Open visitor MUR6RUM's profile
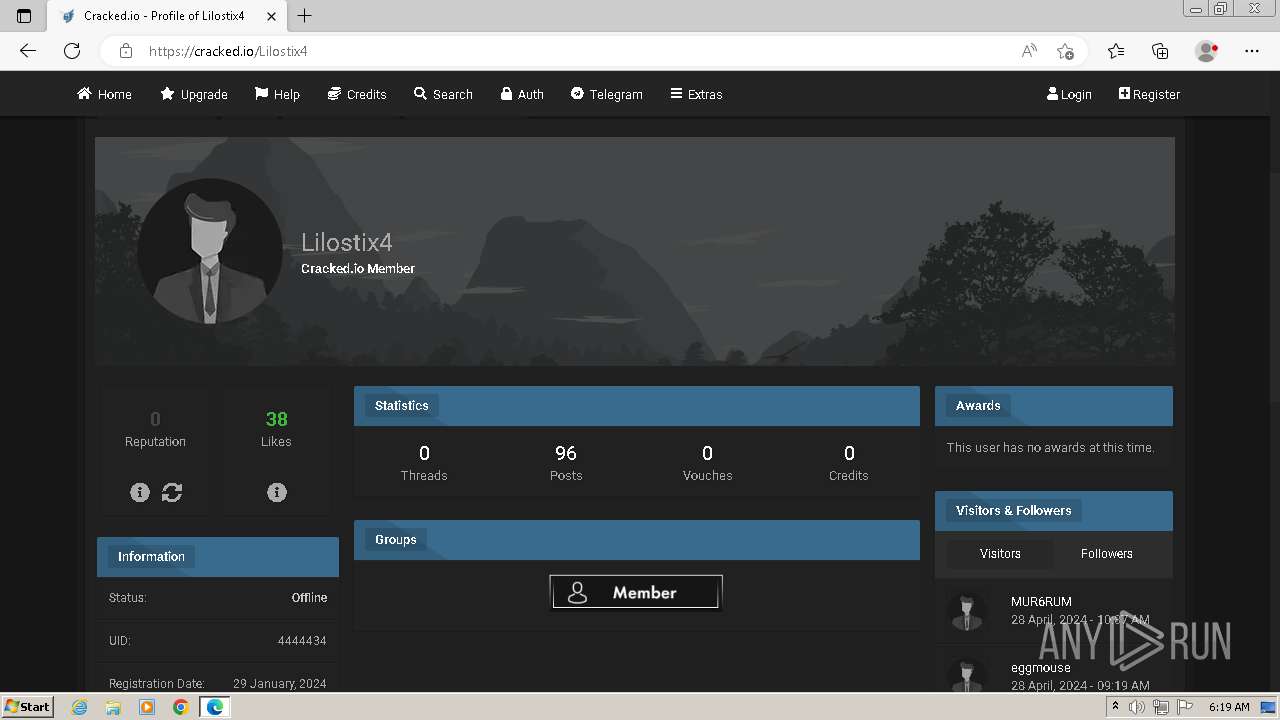 (x=1041, y=602)
